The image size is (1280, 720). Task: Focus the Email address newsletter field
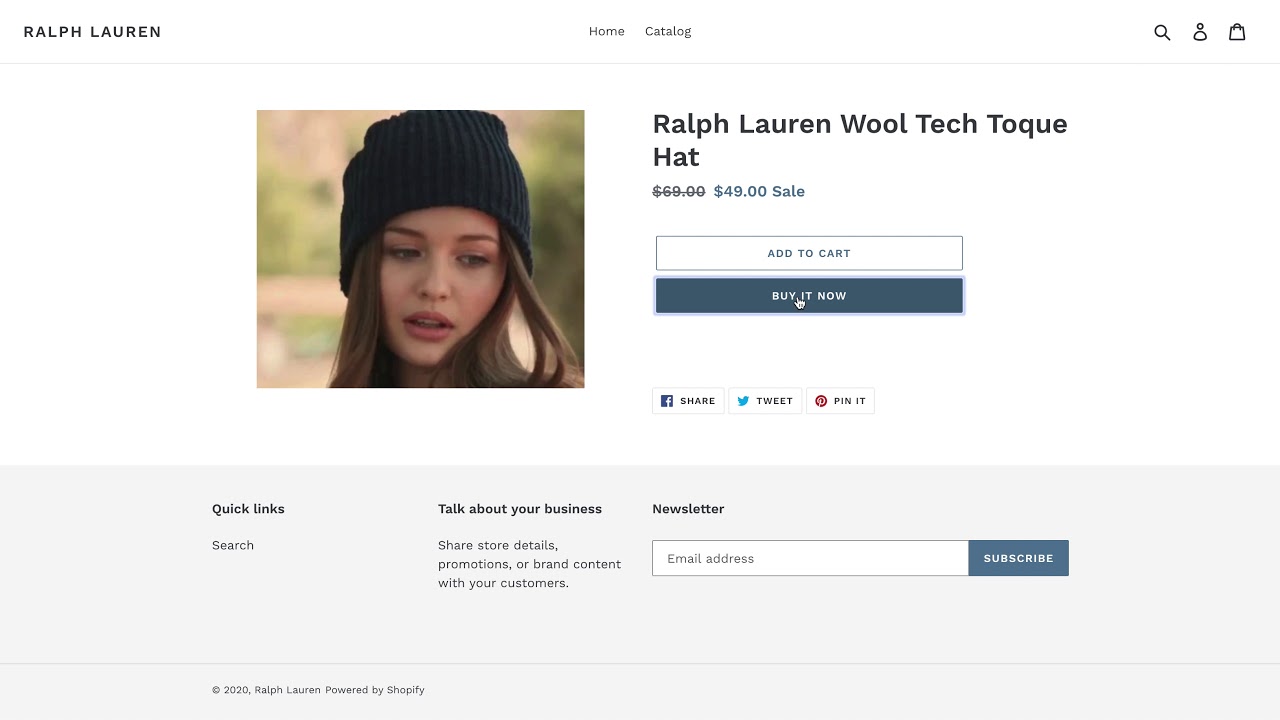pyautogui.click(x=810, y=558)
